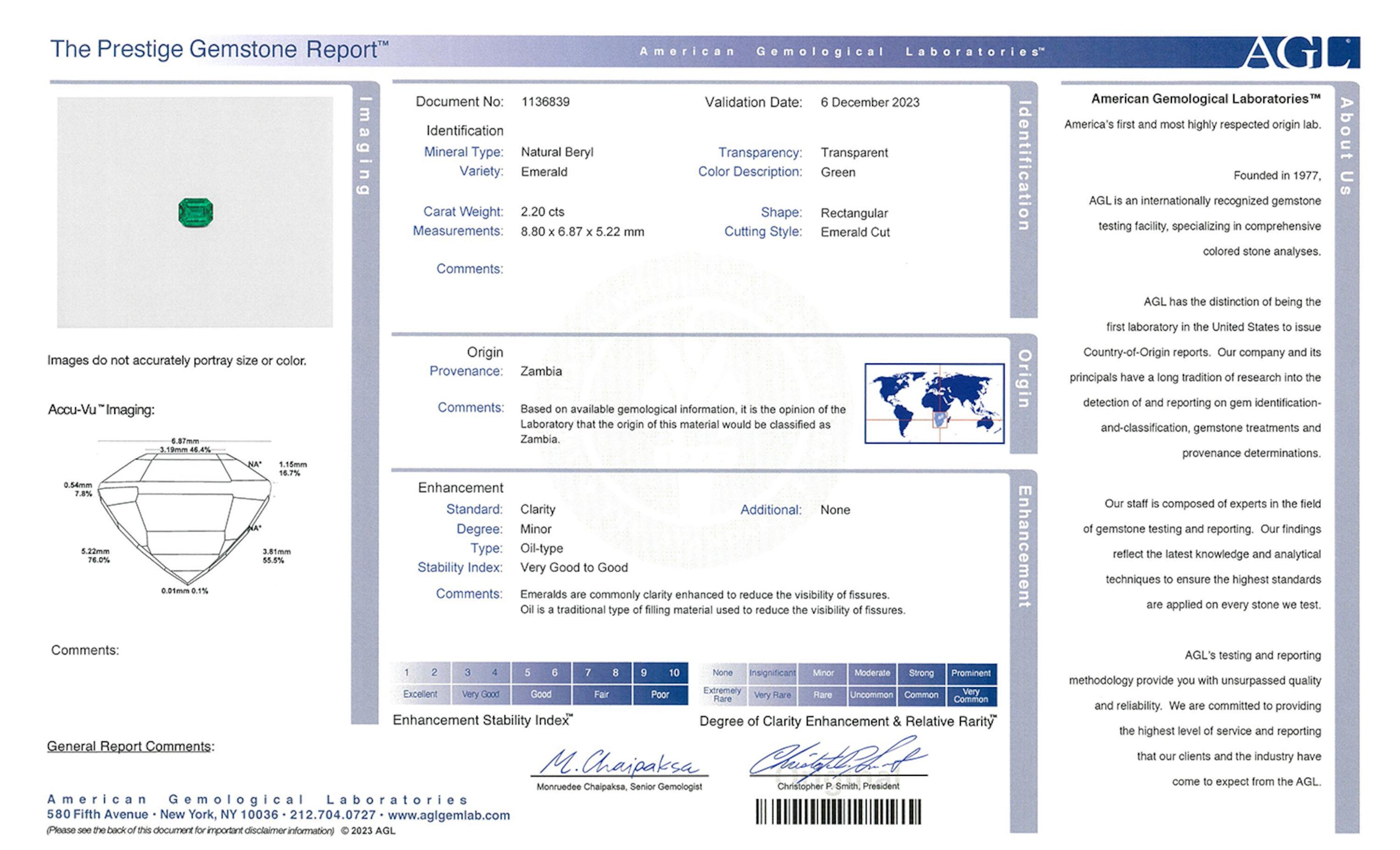Click the 'Very Good to Good' stability value
The height and width of the screenshot is (850, 1400).
574,568
